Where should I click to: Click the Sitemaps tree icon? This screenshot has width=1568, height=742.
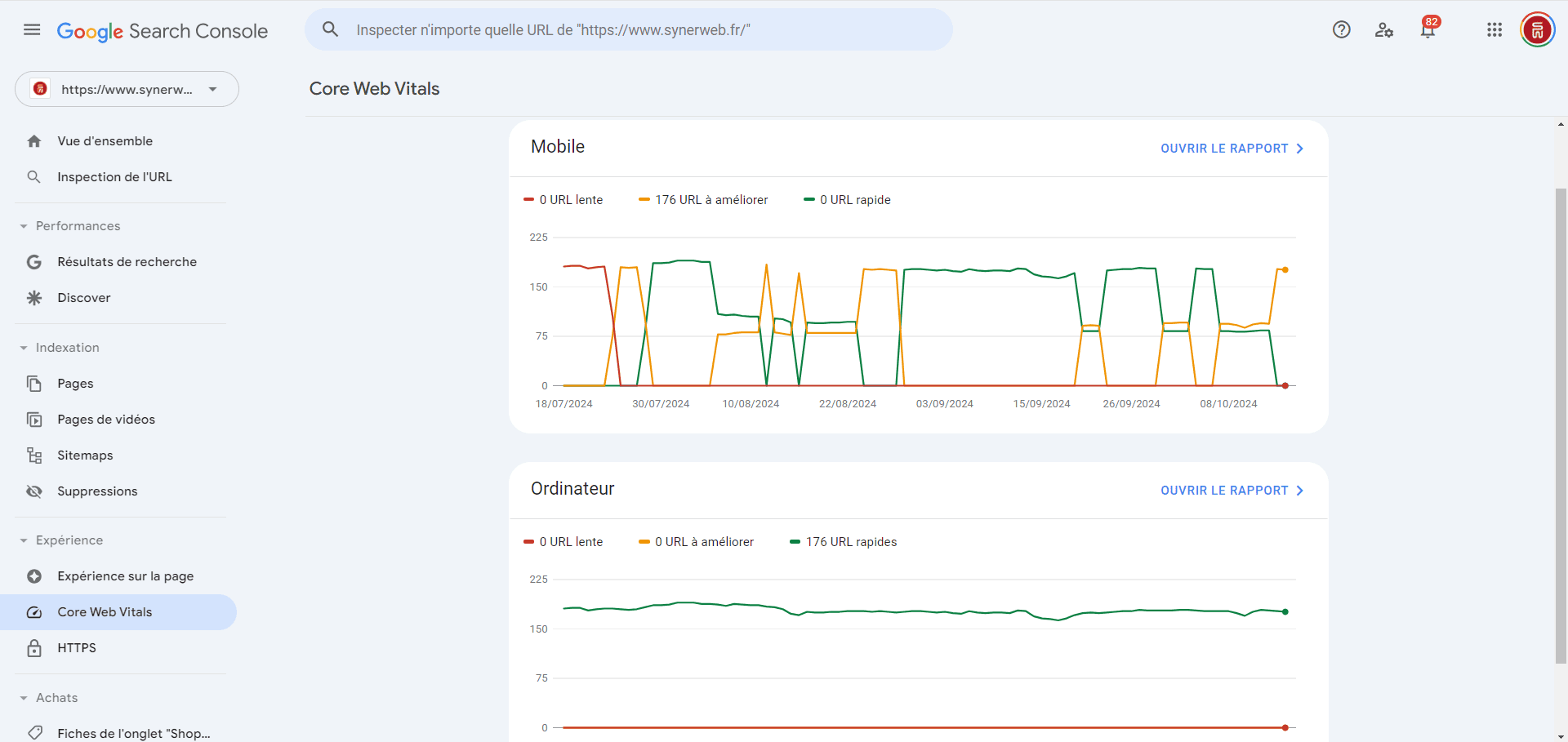pyautogui.click(x=34, y=455)
